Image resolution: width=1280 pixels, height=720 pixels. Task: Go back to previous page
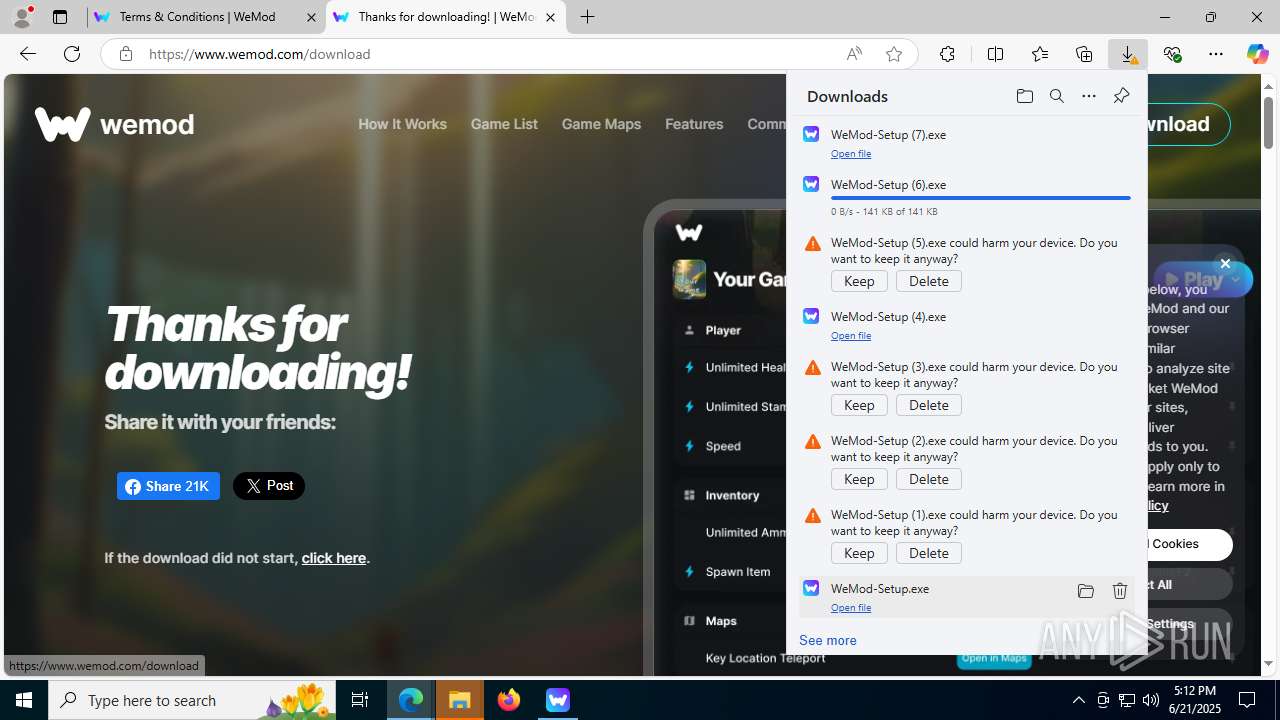pyautogui.click(x=28, y=54)
